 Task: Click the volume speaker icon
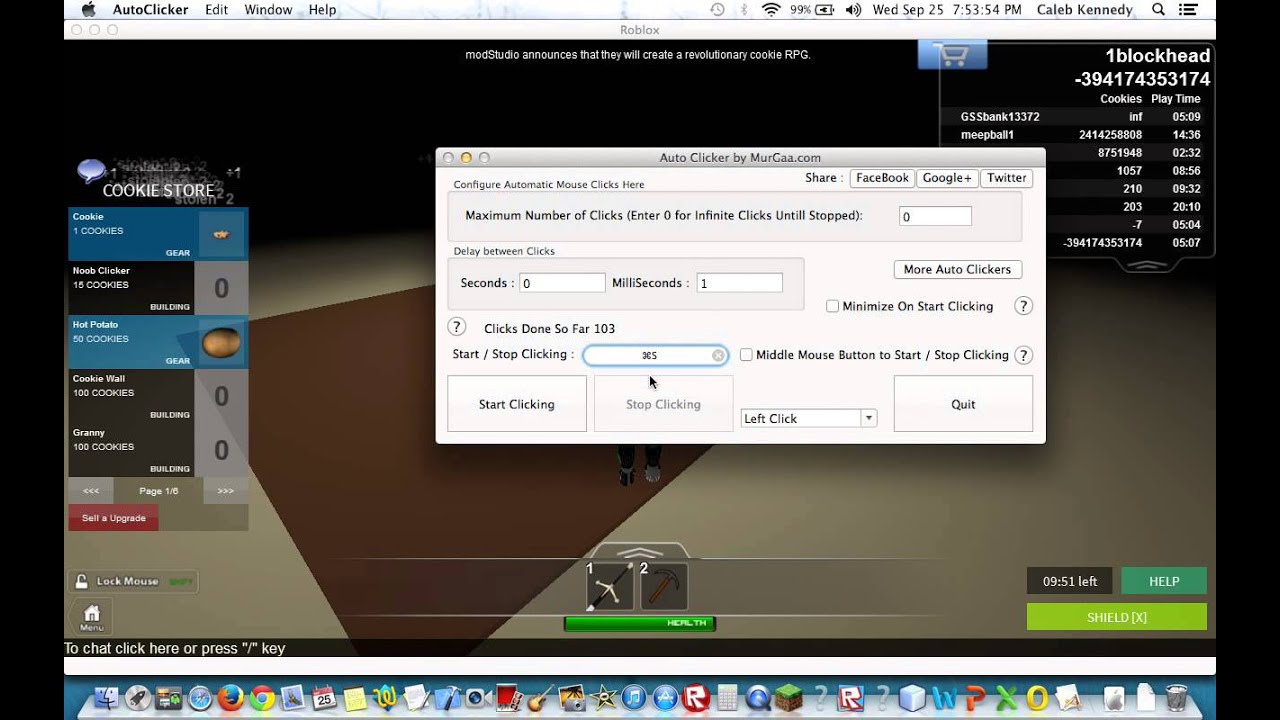(853, 10)
